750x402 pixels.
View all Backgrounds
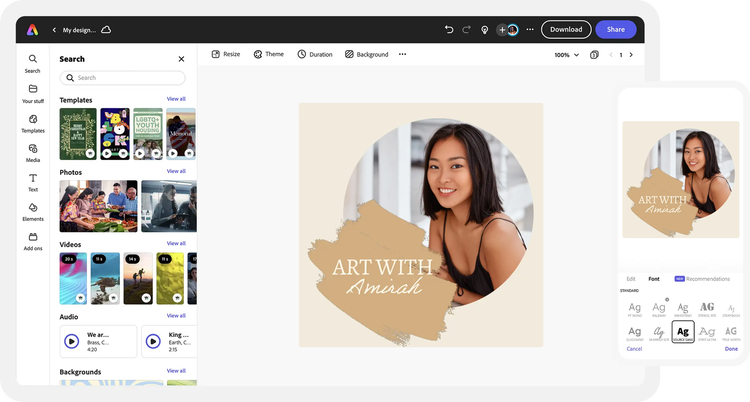[x=176, y=371]
